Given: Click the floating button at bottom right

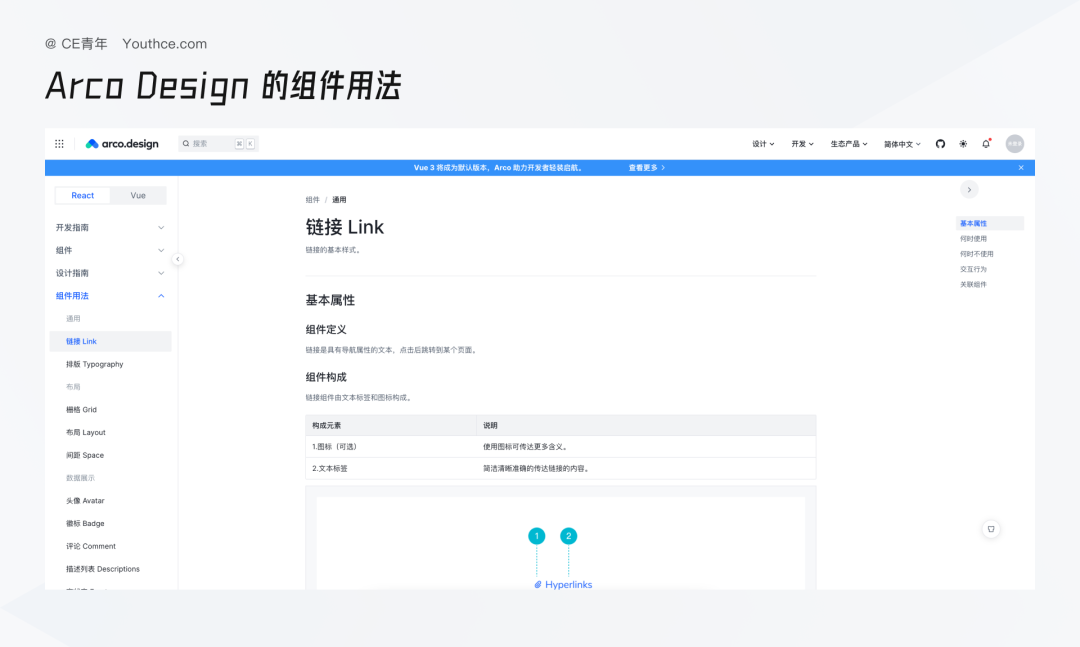Looking at the screenshot, I should (x=991, y=529).
